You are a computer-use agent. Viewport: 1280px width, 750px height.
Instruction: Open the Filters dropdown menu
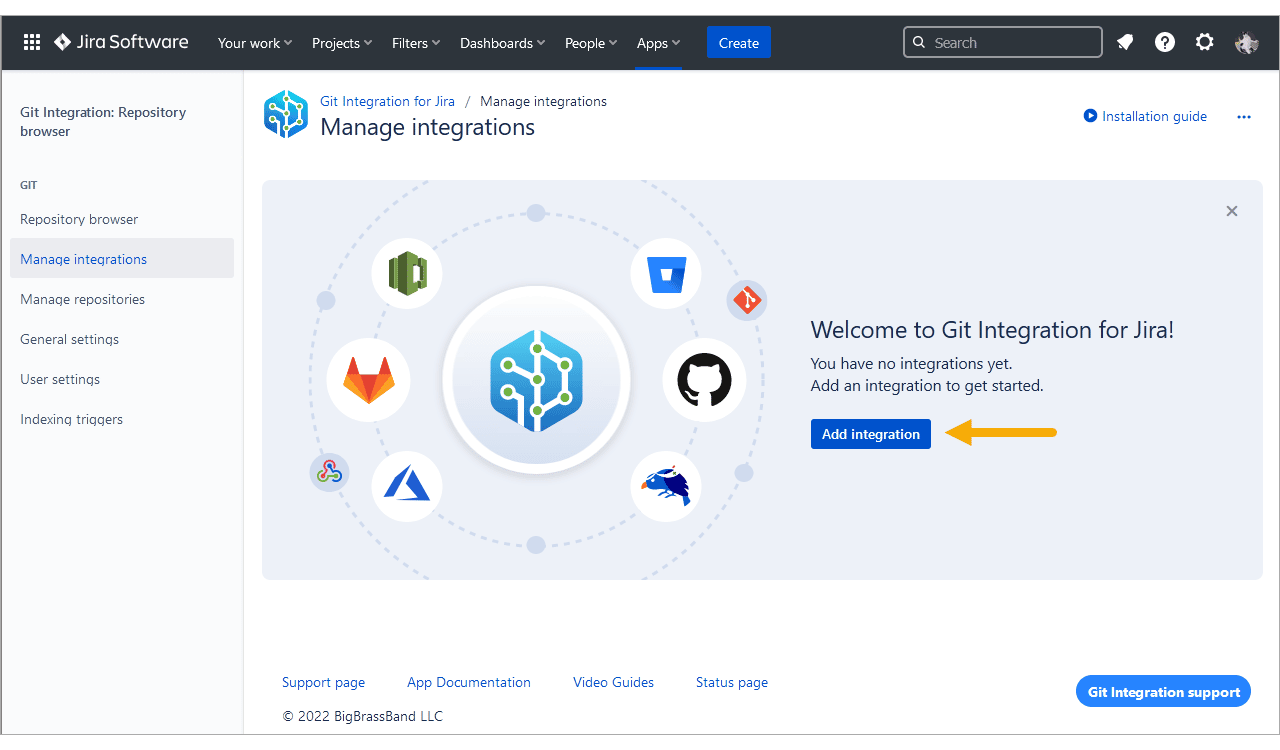click(416, 43)
